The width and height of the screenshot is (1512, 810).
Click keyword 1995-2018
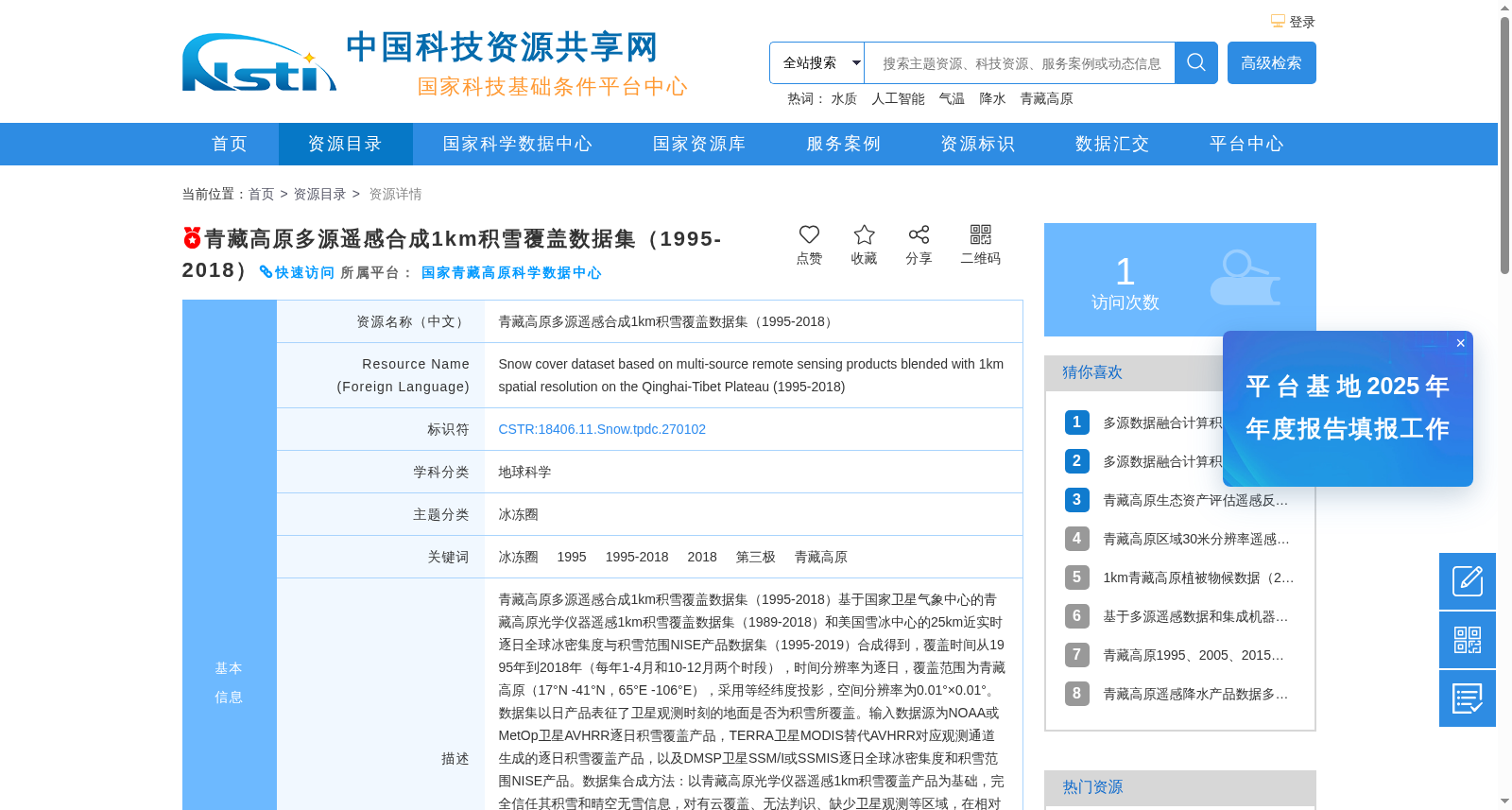click(x=637, y=557)
